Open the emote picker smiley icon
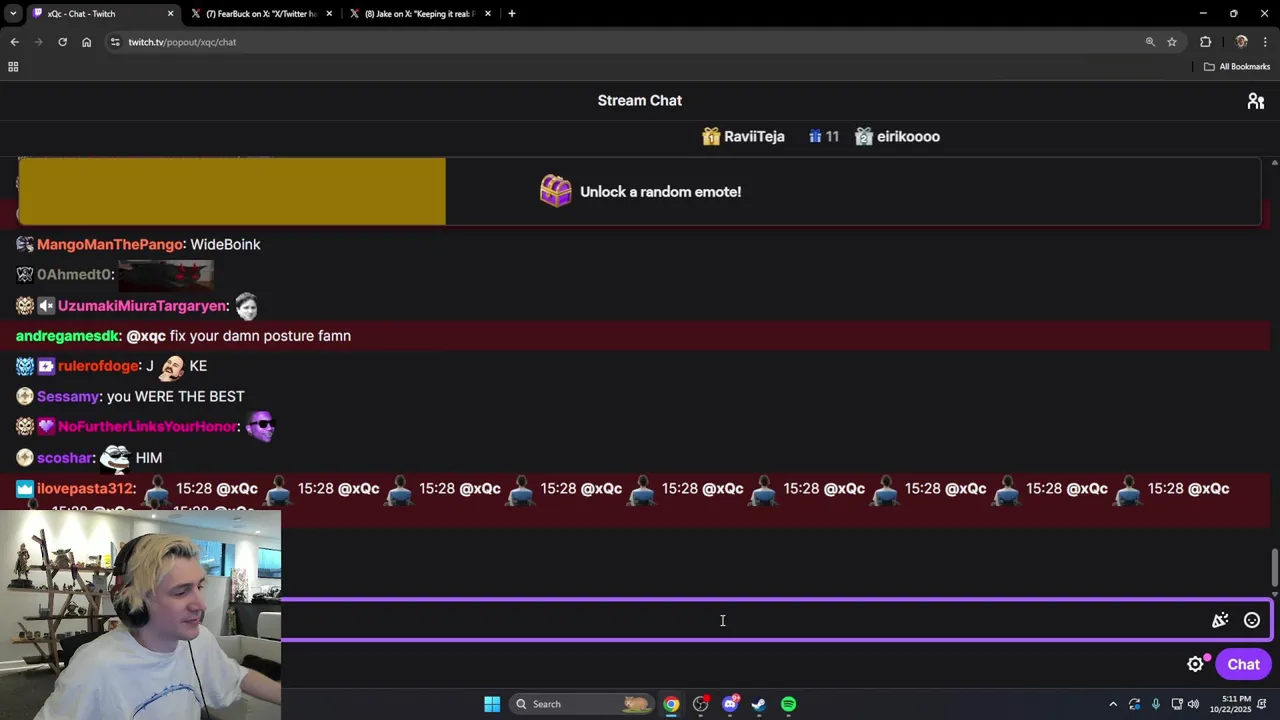 click(1251, 621)
